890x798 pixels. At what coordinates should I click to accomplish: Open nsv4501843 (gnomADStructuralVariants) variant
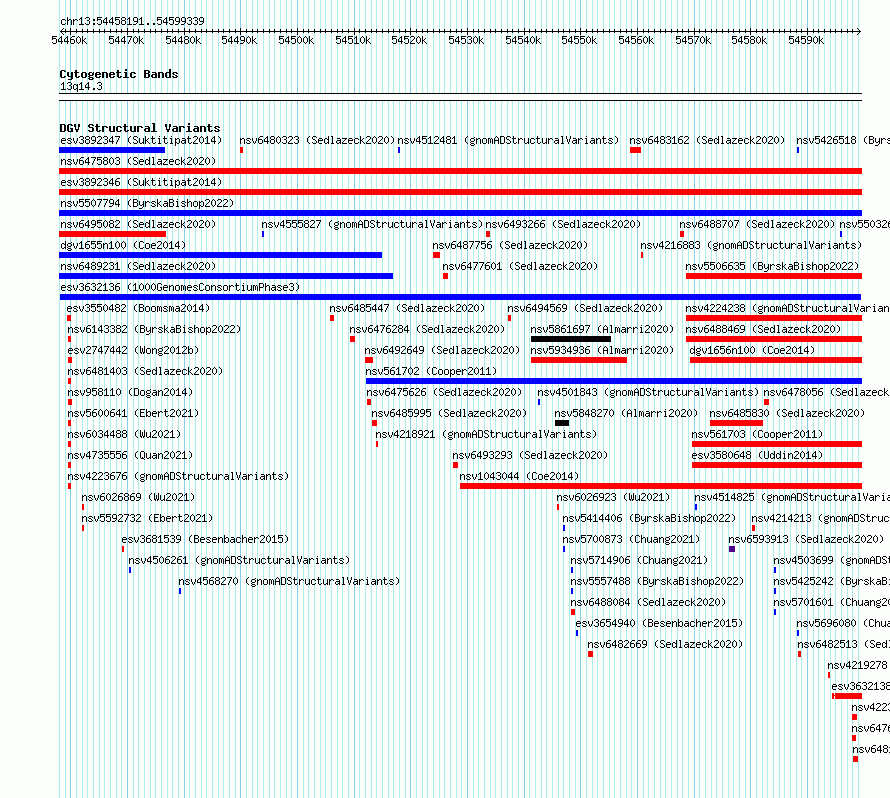(x=648, y=392)
